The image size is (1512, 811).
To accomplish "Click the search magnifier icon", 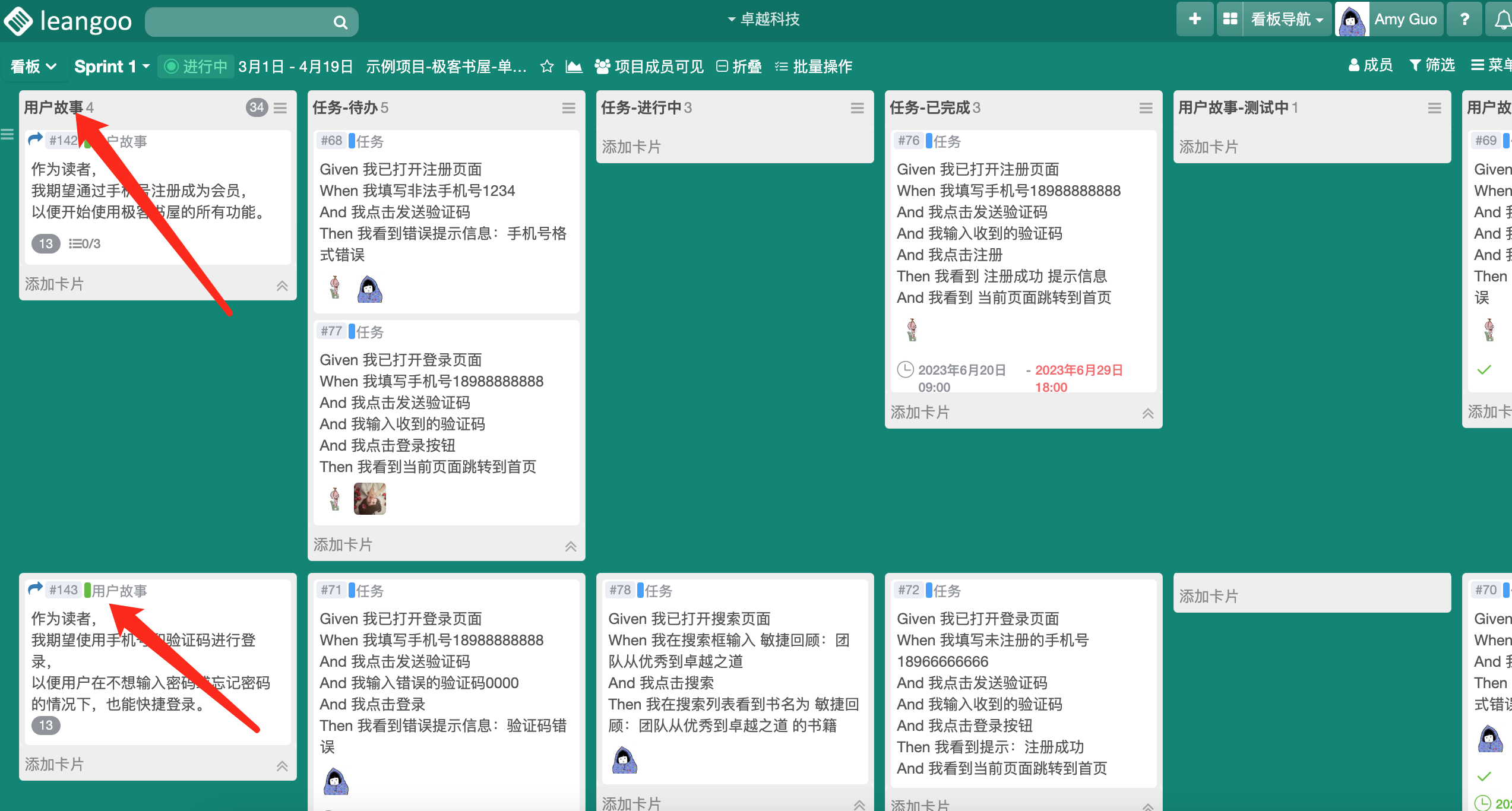I will click(340, 23).
